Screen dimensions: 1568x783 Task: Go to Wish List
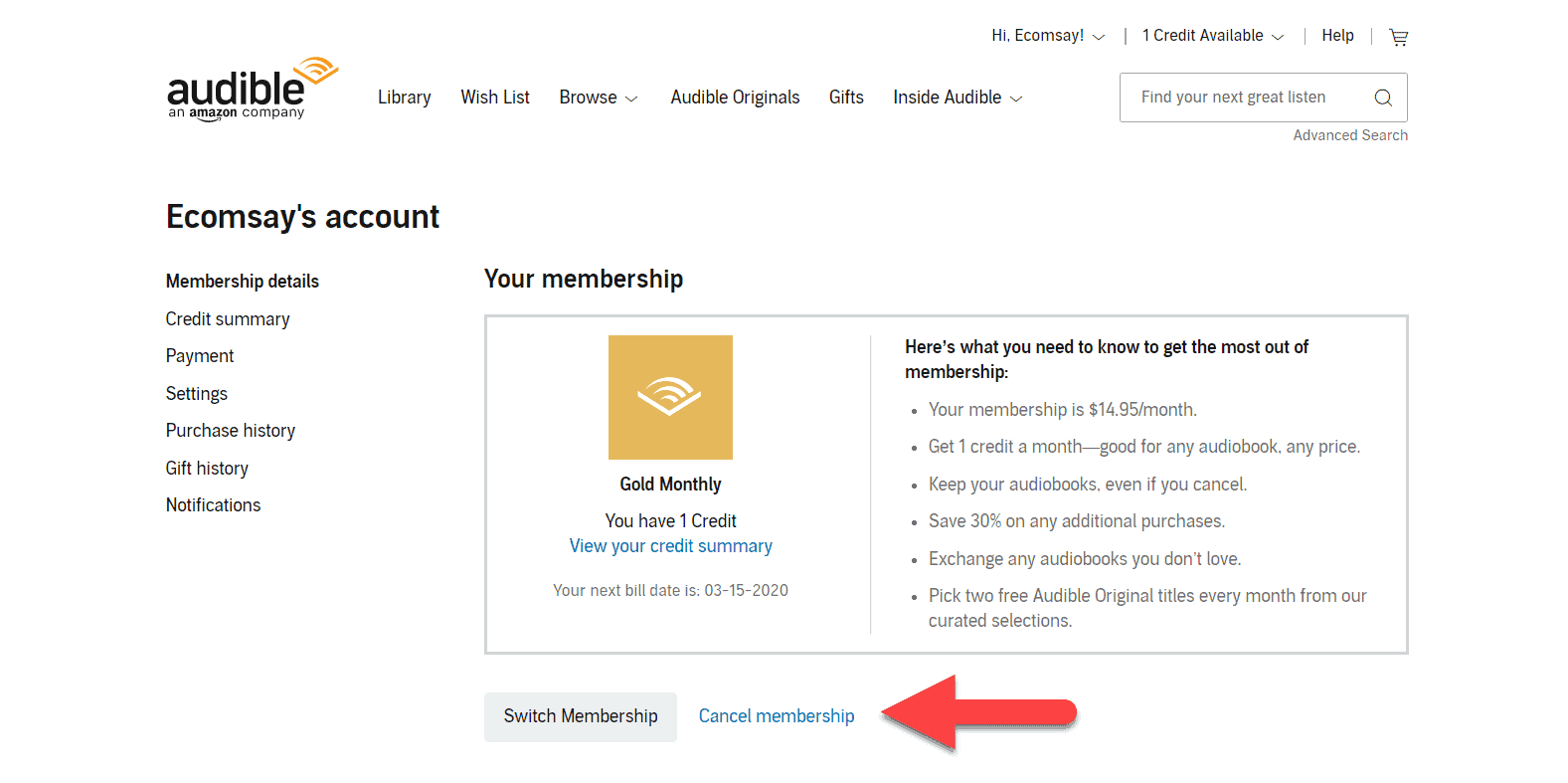point(494,98)
